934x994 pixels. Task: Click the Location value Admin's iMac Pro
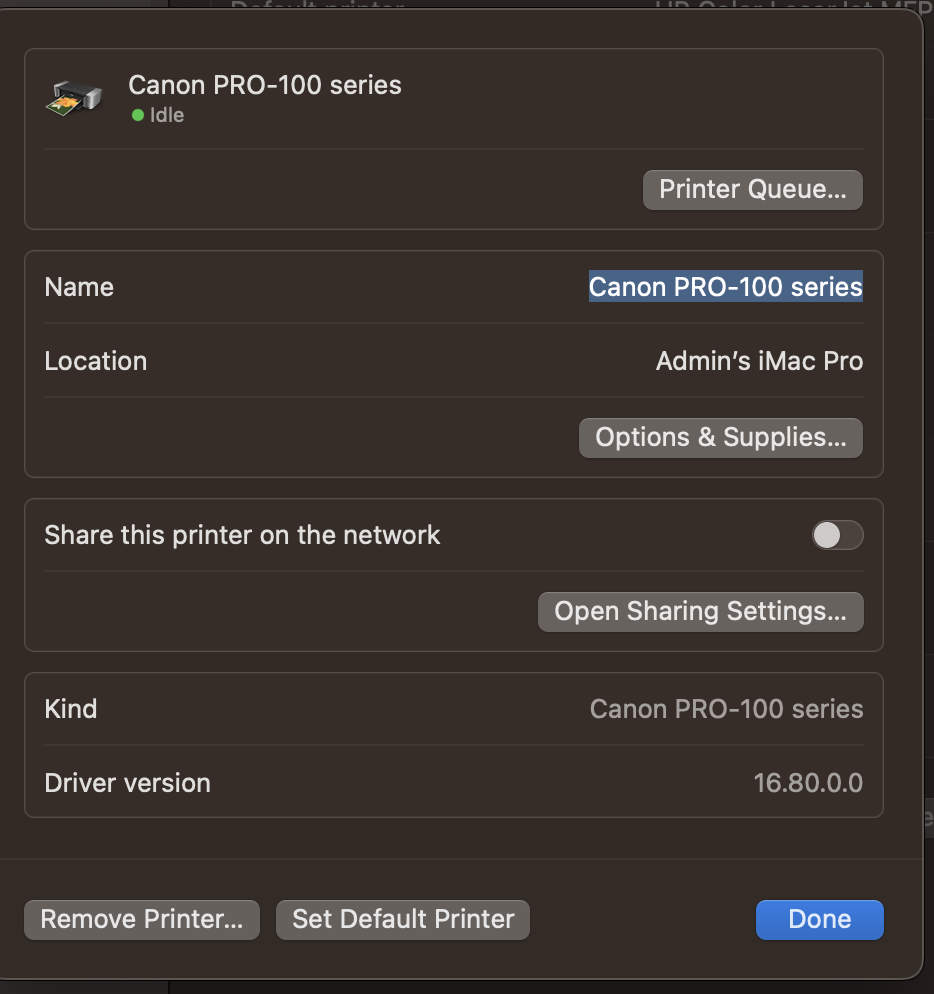tap(759, 361)
